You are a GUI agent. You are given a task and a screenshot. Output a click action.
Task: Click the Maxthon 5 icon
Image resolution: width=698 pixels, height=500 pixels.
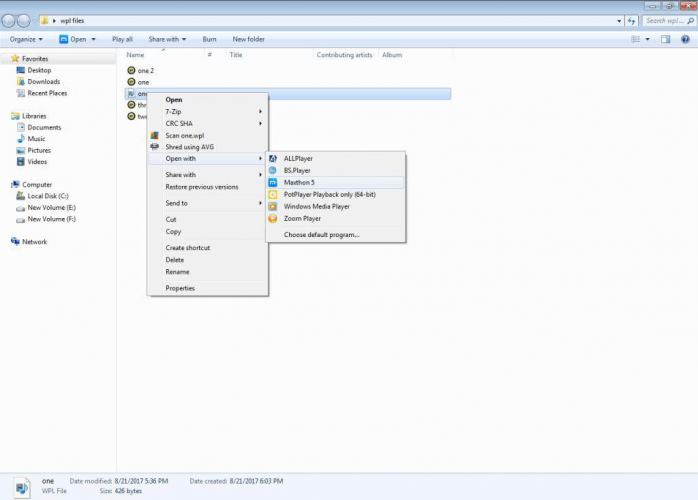[273, 183]
